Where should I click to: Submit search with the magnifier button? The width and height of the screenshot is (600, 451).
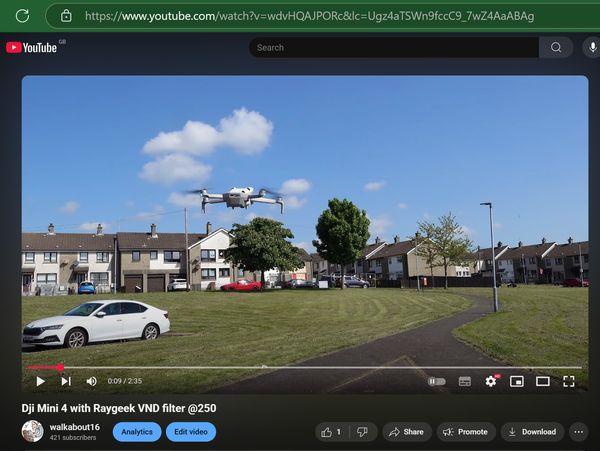coord(556,47)
